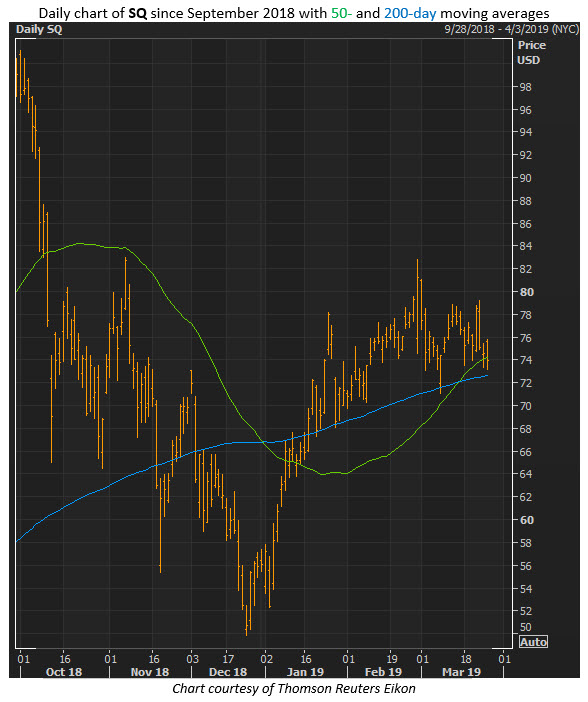Click the 'USD' currency label
Viewport: 588px width, 702px height.
[528, 60]
